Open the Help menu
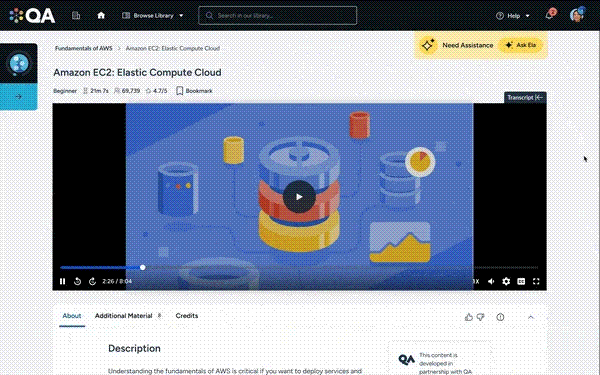The width and height of the screenshot is (600, 375). [x=513, y=16]
